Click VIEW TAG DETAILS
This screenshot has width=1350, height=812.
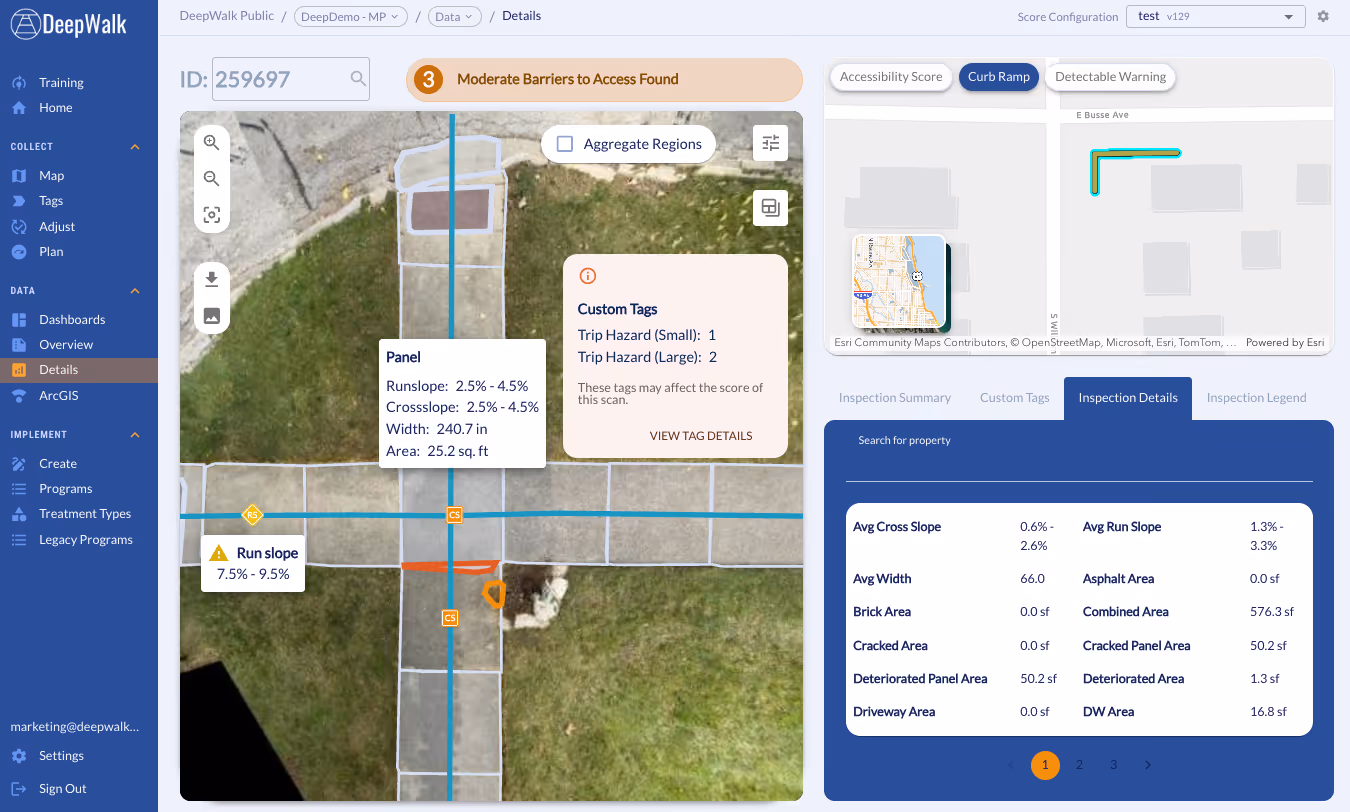coord(701,436)
